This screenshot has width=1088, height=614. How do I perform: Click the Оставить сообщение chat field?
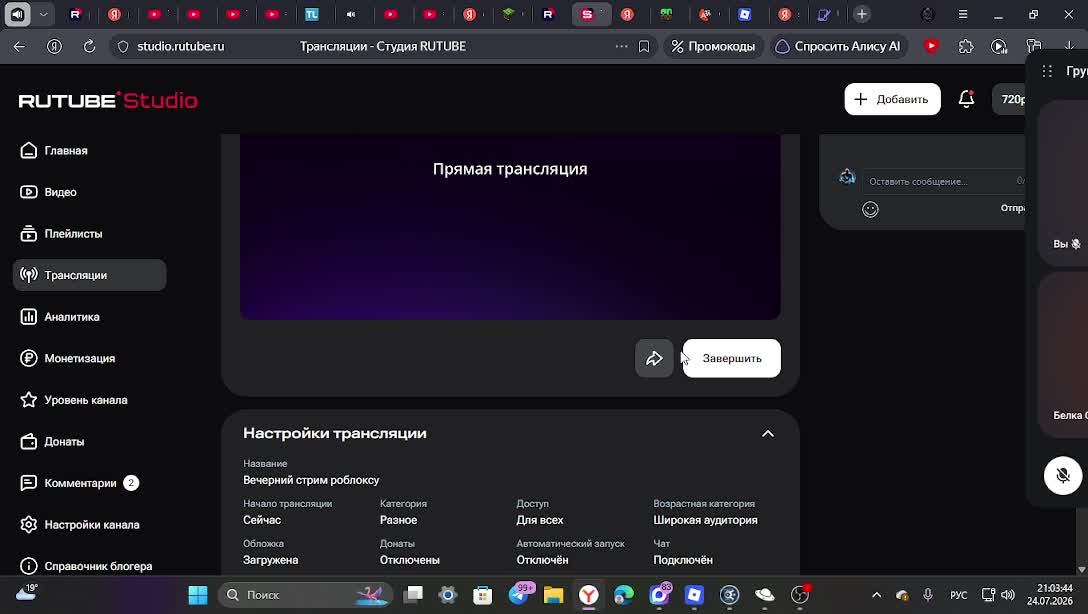pos(944,181)
